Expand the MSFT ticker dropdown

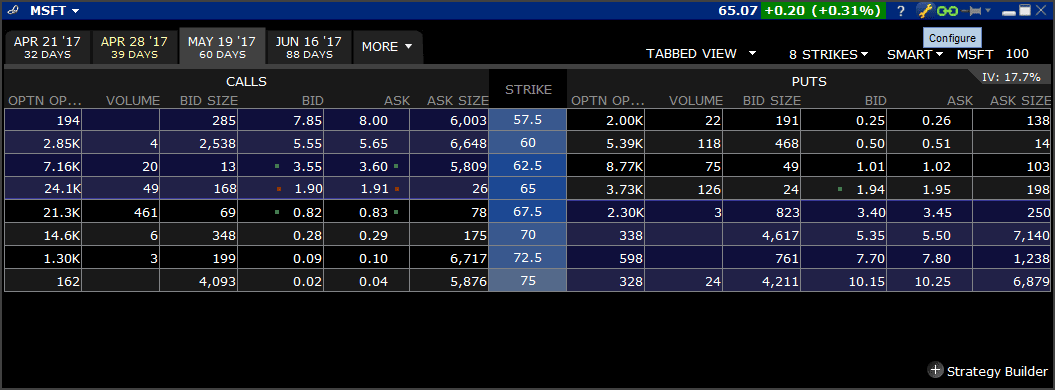54,11
